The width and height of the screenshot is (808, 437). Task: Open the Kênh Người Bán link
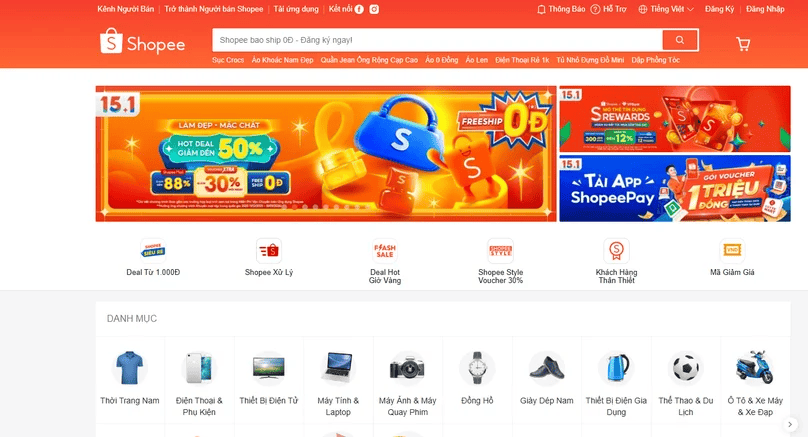tap(125, 9)
